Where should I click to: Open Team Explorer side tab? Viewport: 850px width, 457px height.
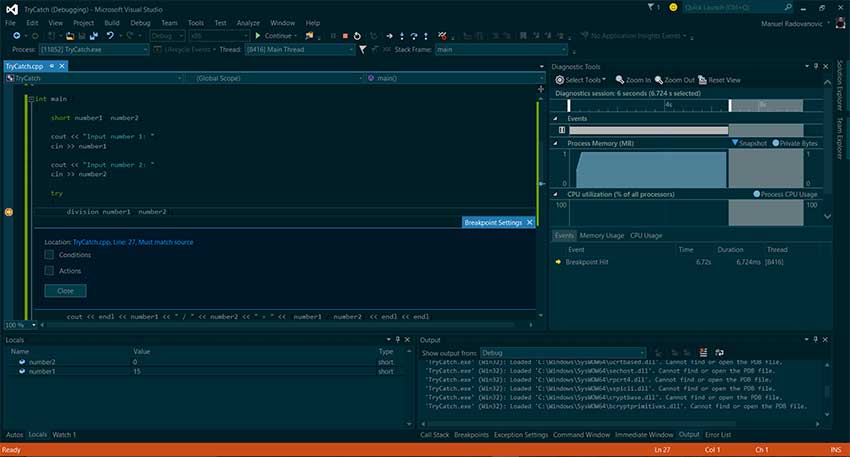tap(840, 138)
